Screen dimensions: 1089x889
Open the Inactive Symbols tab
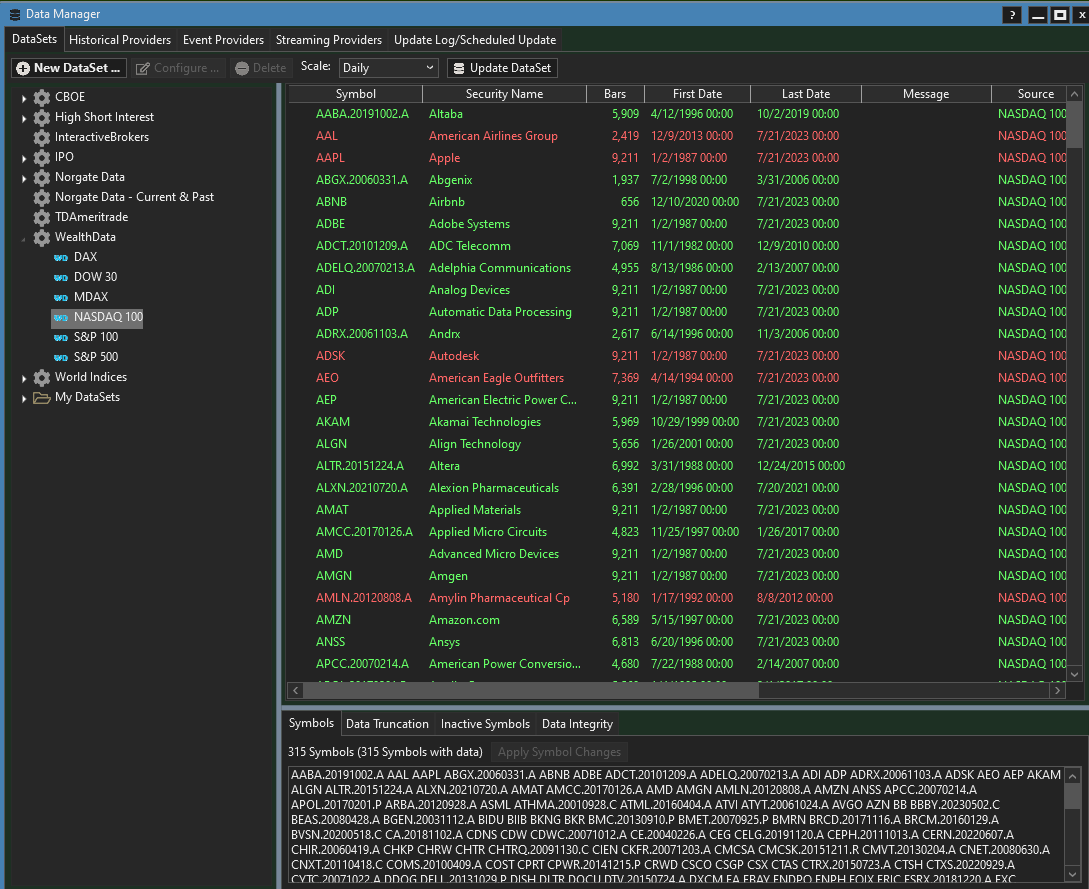485,724
